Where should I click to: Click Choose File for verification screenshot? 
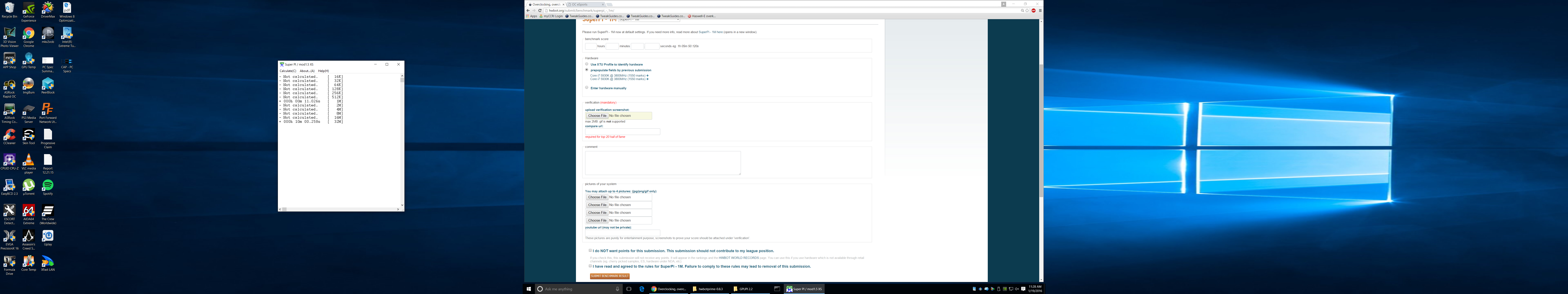(x=597, y=116)
